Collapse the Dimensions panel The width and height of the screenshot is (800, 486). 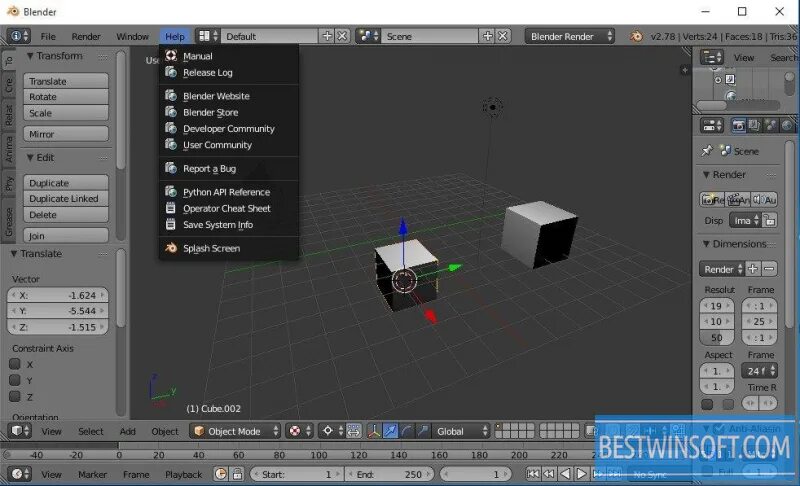coord(707,244)
